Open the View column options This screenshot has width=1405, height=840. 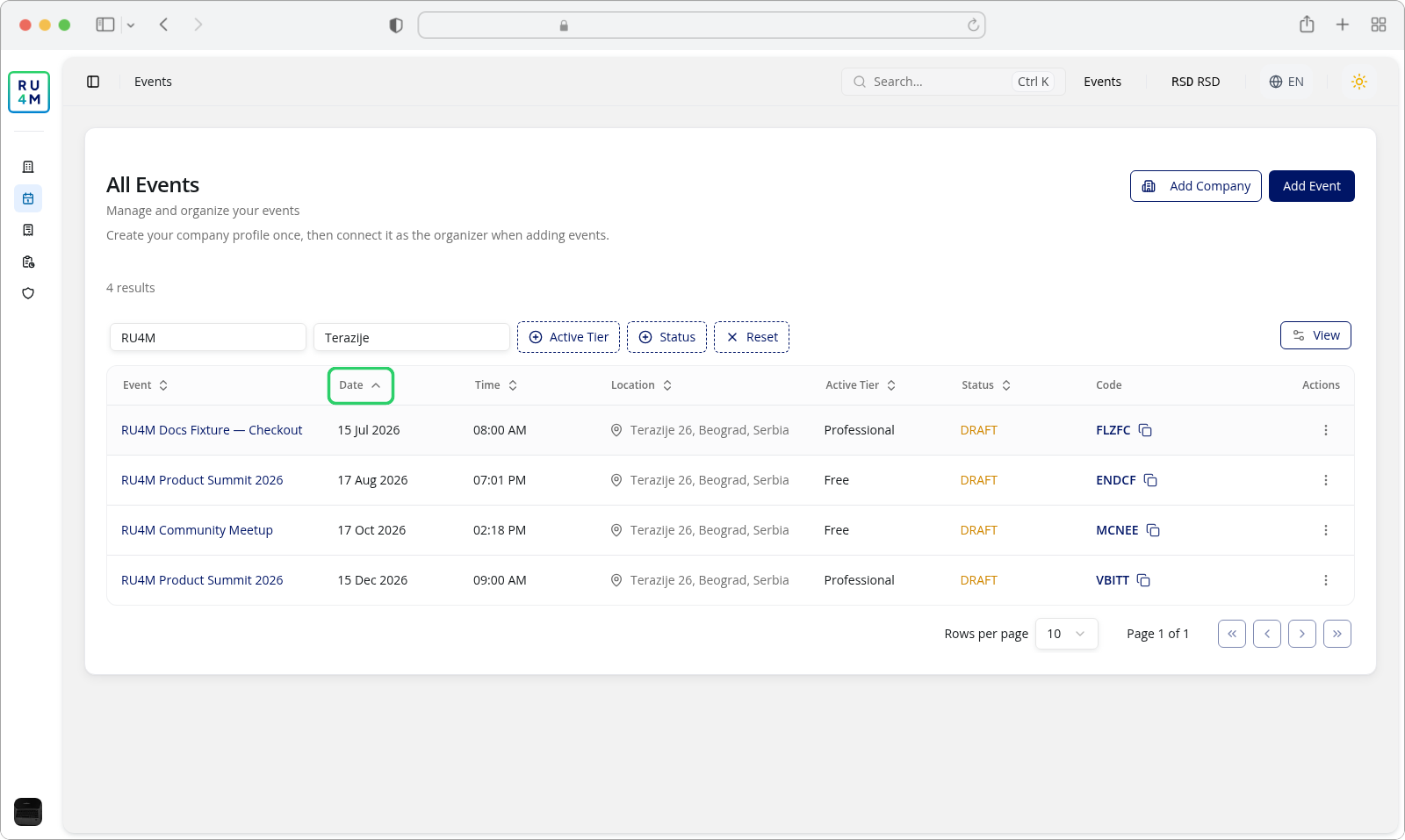click(1315, 335)
